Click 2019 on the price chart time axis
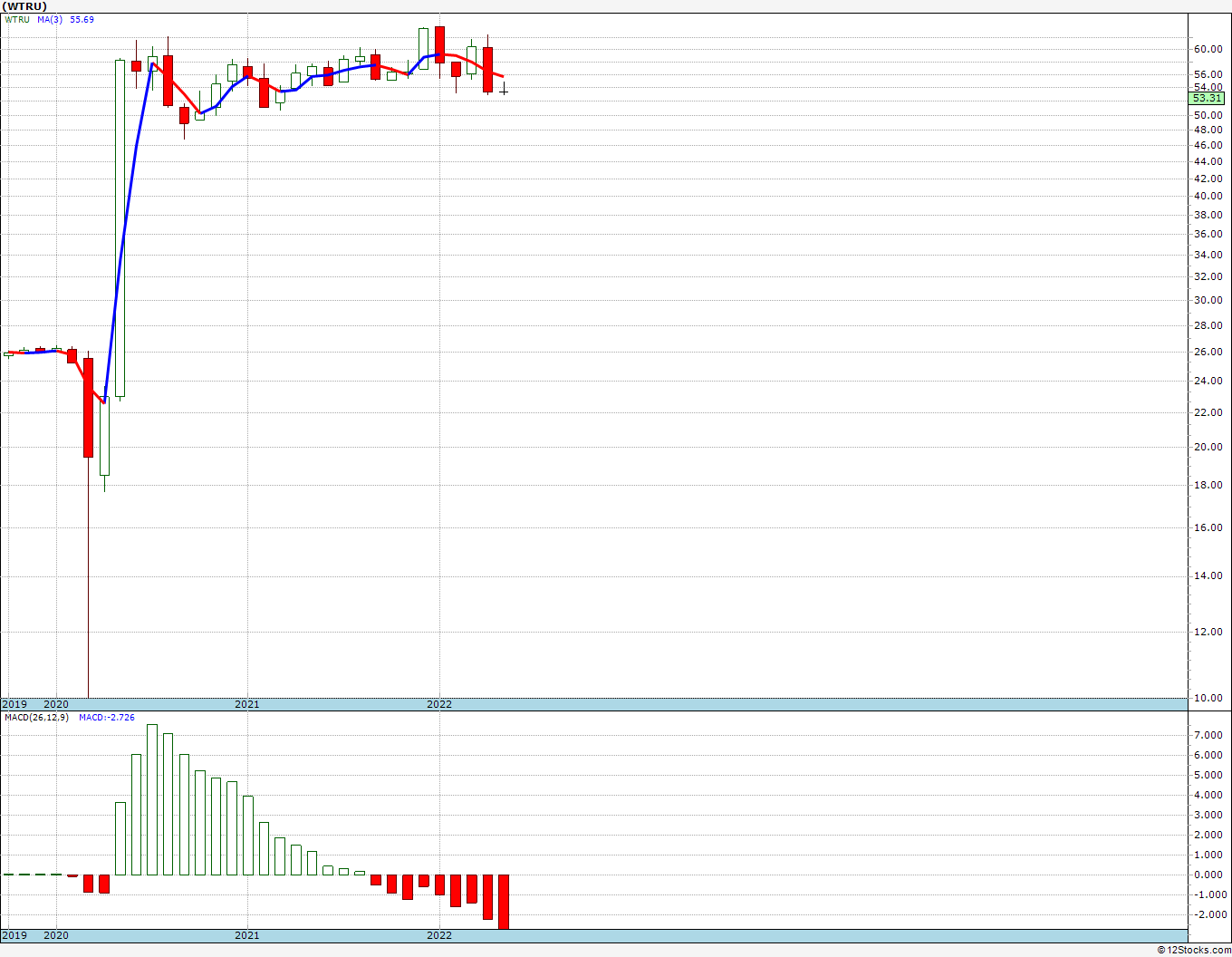Screen dimensions: 1232x957 14,704
